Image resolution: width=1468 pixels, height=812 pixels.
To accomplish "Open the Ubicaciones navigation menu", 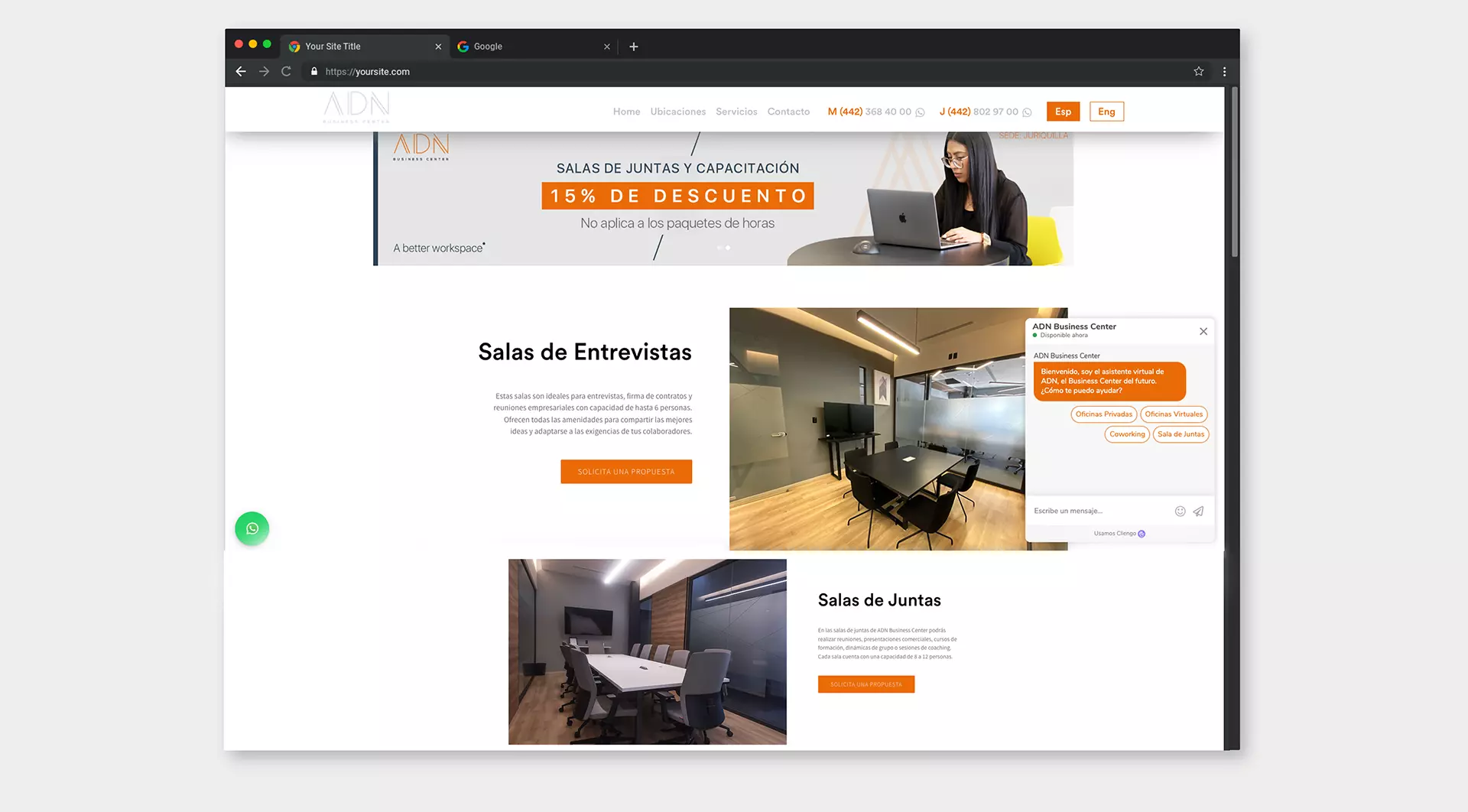I will [677, 112].
